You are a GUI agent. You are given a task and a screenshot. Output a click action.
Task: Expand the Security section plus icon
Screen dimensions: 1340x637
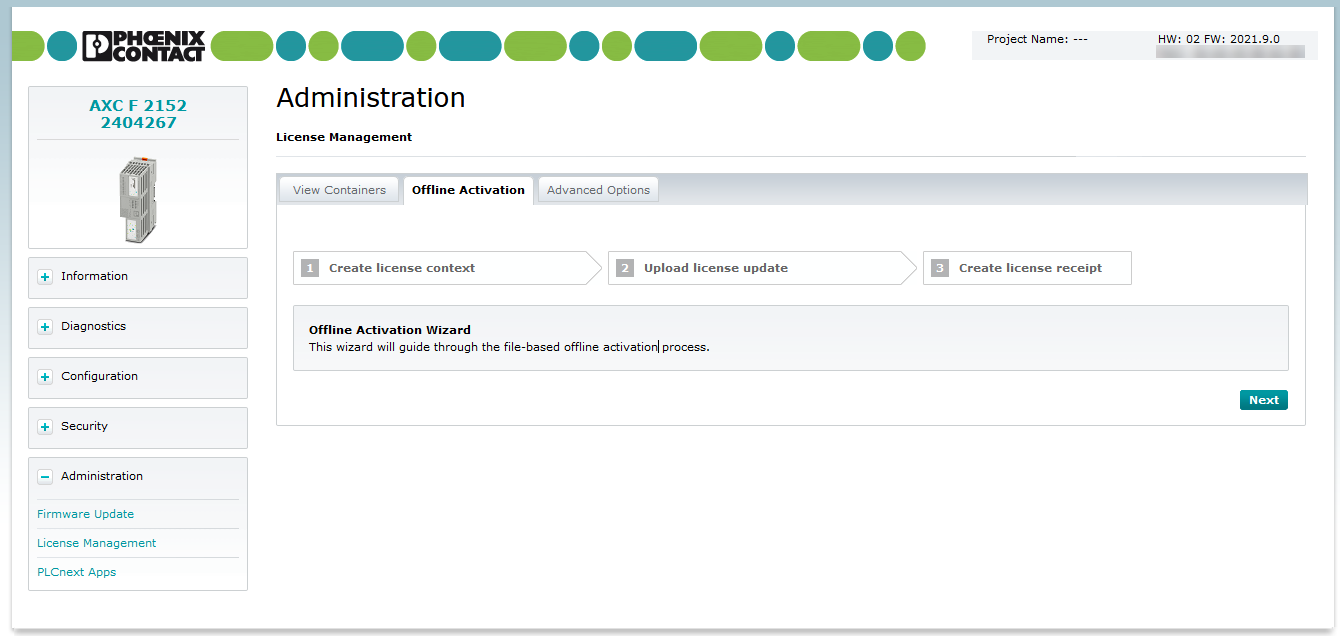(45, 427)
